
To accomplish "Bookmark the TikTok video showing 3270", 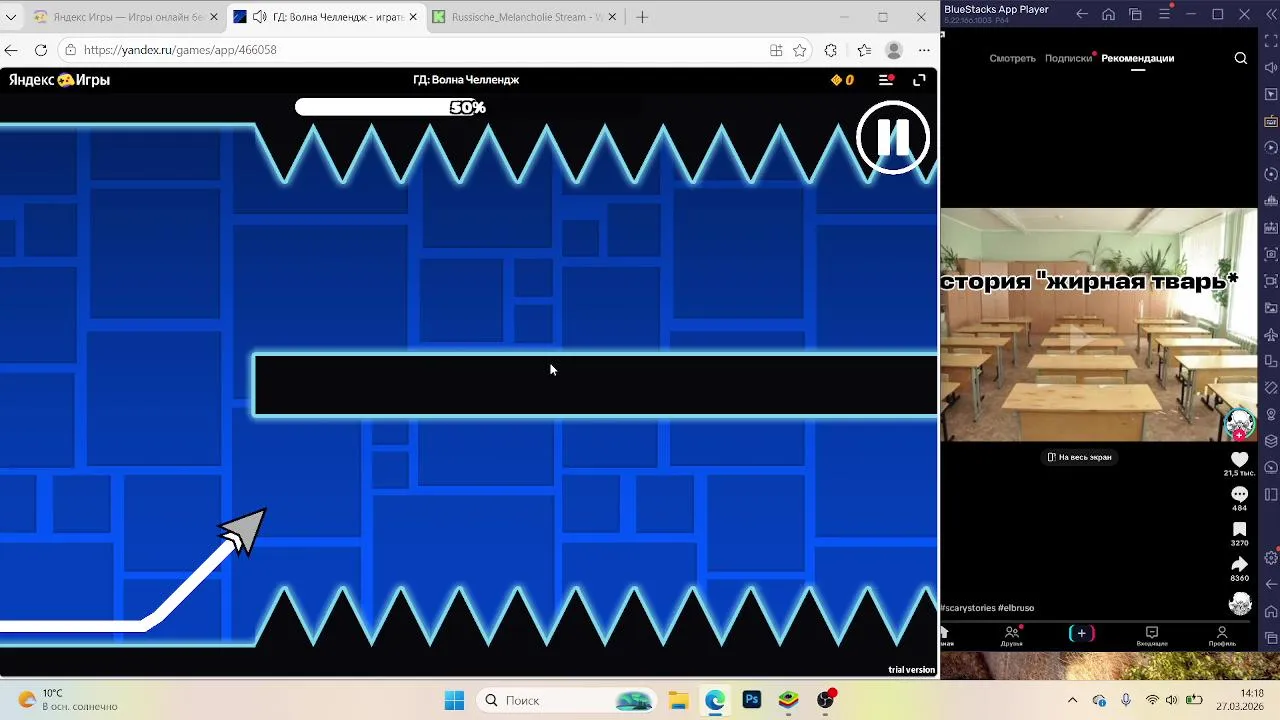I will (1240, 530).
